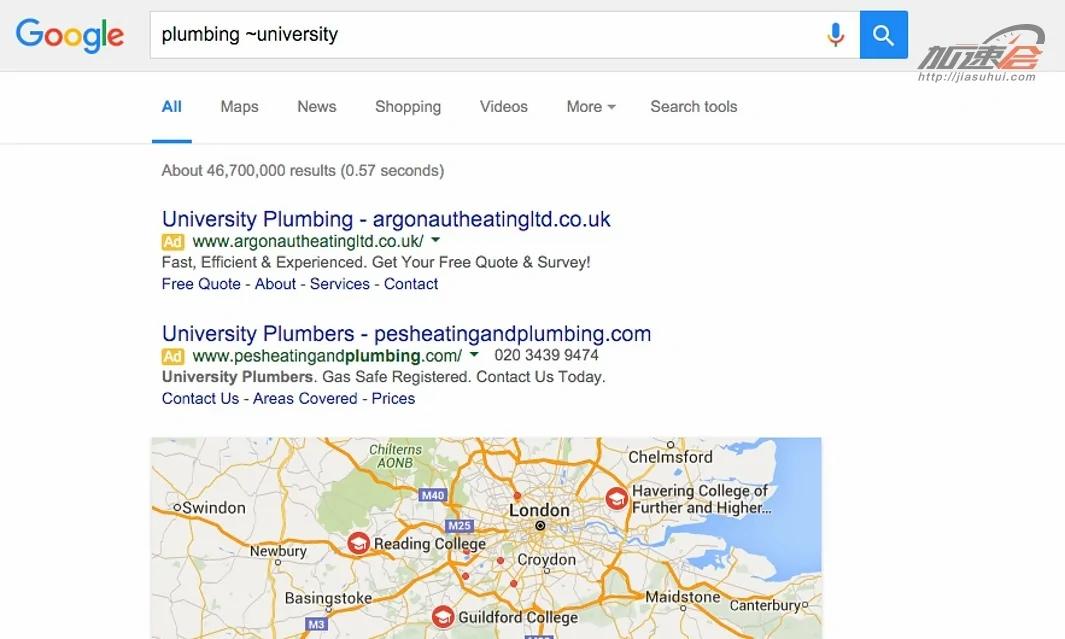The width and height of the screenshot is (1065, 639).
Task: Switch to the News tab
Action: coord(316,107)
